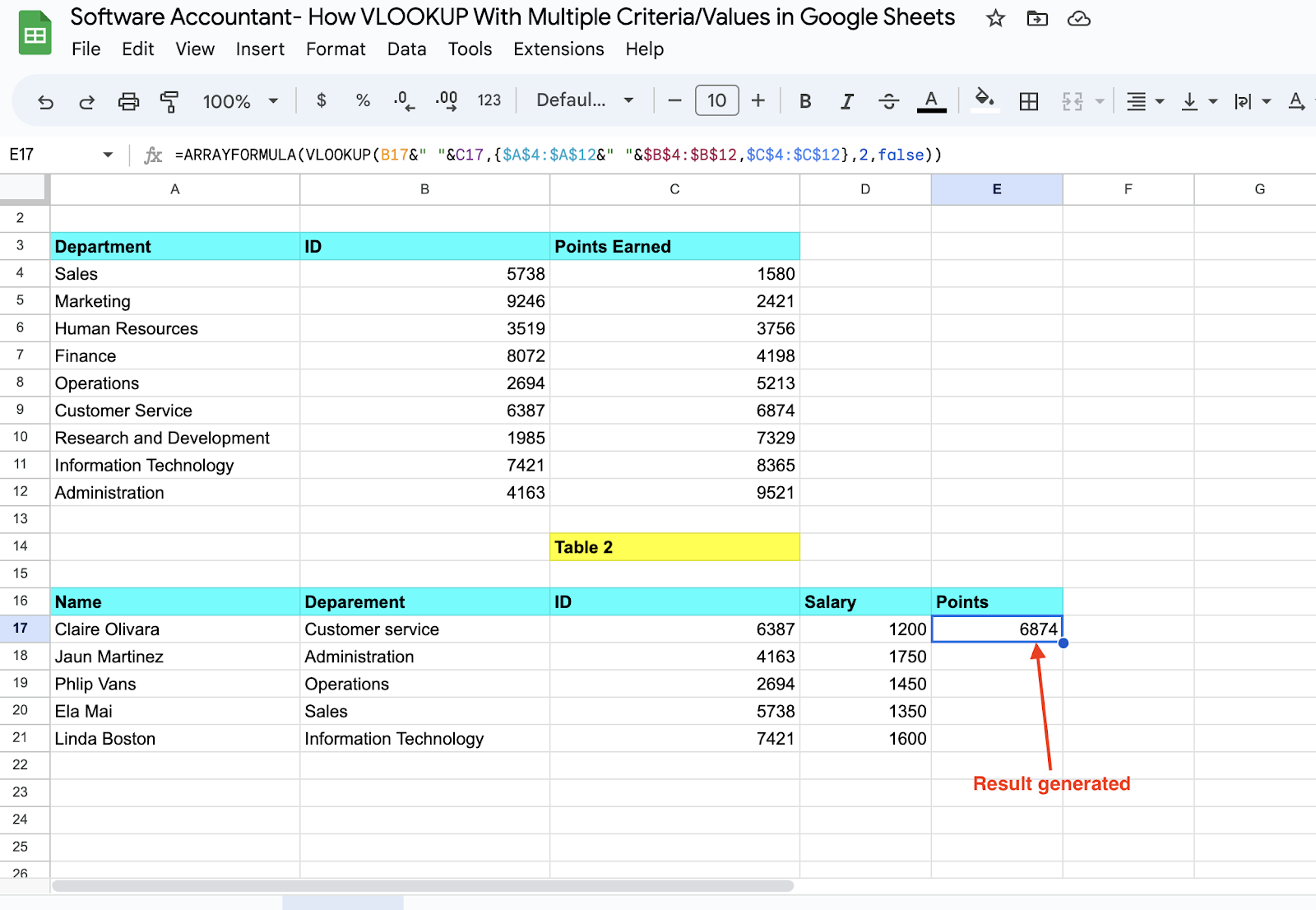Image resolution: width=1316 pixels, height=910 pixels.
Task: Decrease font size minus button
Action: click(x=674, y=100)
